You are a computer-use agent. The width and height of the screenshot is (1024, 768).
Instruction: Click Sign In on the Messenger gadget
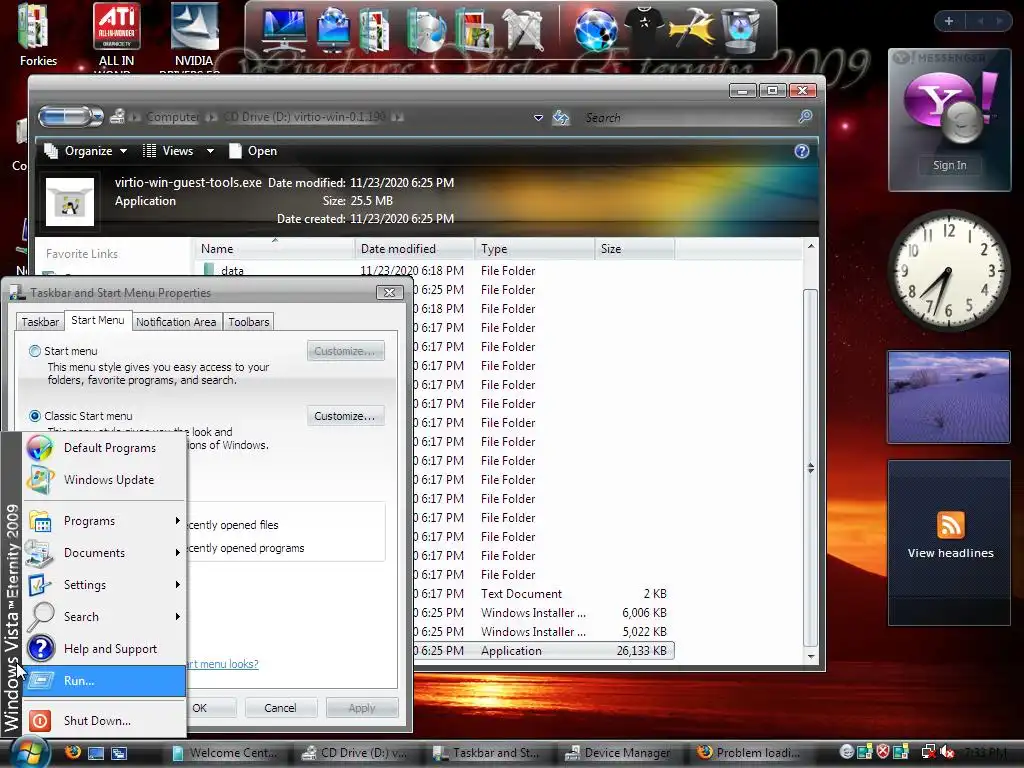click(950, 165)
